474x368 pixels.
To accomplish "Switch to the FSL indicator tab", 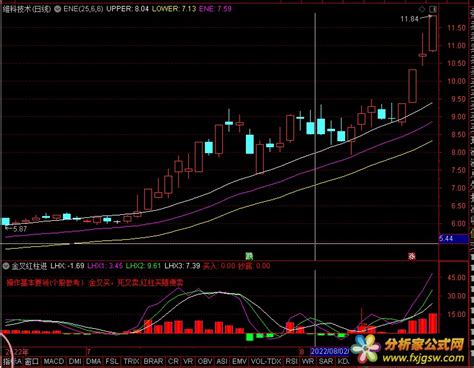I will (x=112, y=361).
